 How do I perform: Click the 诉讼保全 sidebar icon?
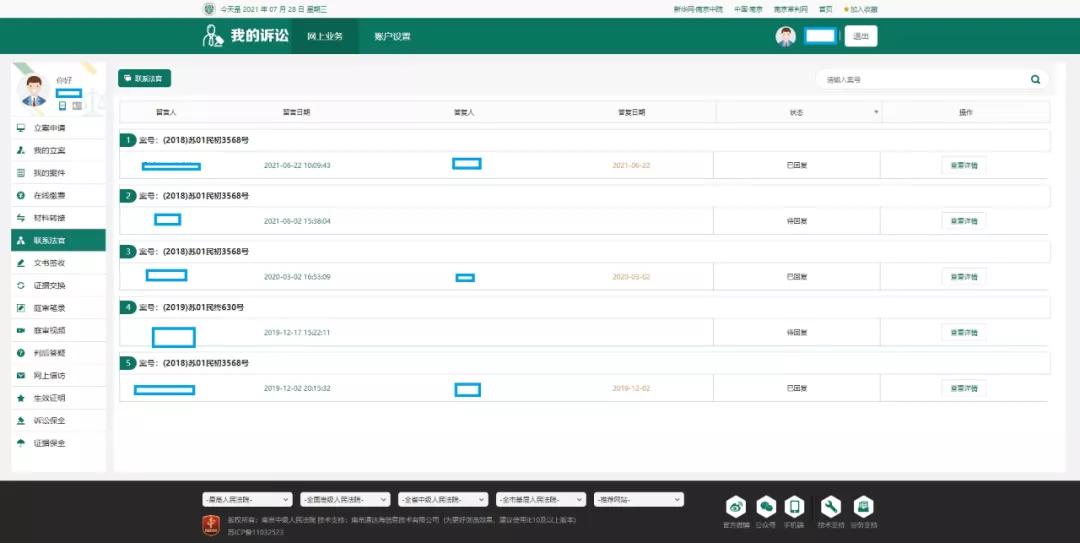(21, 420)
